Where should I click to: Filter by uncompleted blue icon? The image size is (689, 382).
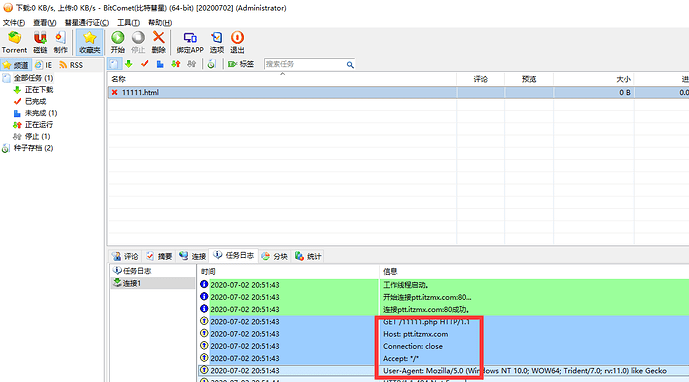160,64
